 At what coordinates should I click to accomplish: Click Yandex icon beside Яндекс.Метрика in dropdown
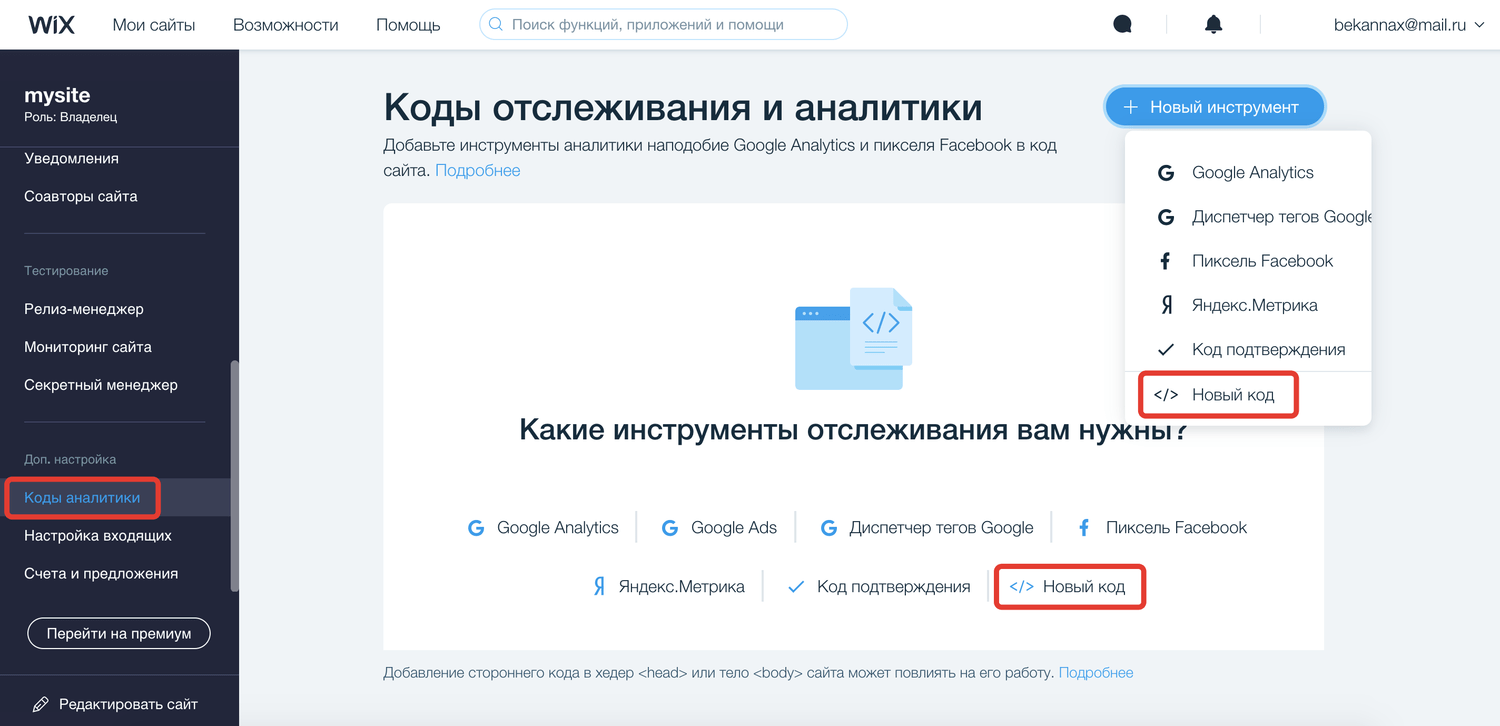(x=1166, y=305)
